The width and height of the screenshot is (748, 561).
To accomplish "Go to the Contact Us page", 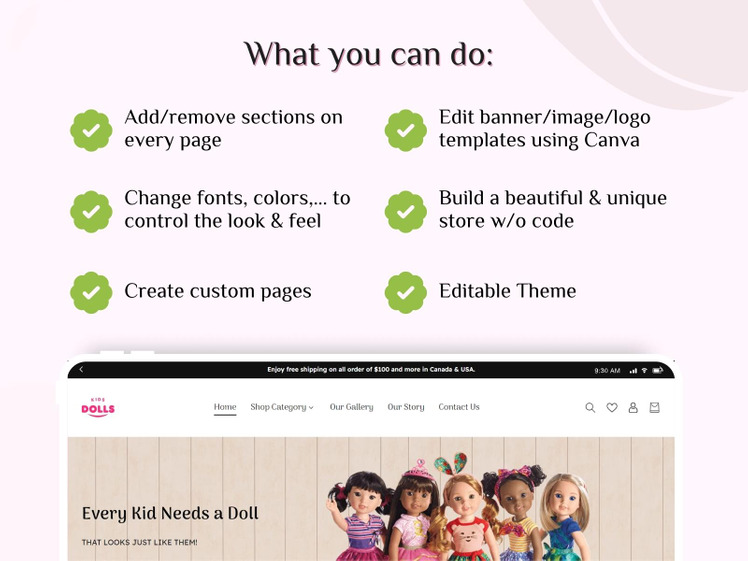I will pyautogui.click(x=459, y=407).
